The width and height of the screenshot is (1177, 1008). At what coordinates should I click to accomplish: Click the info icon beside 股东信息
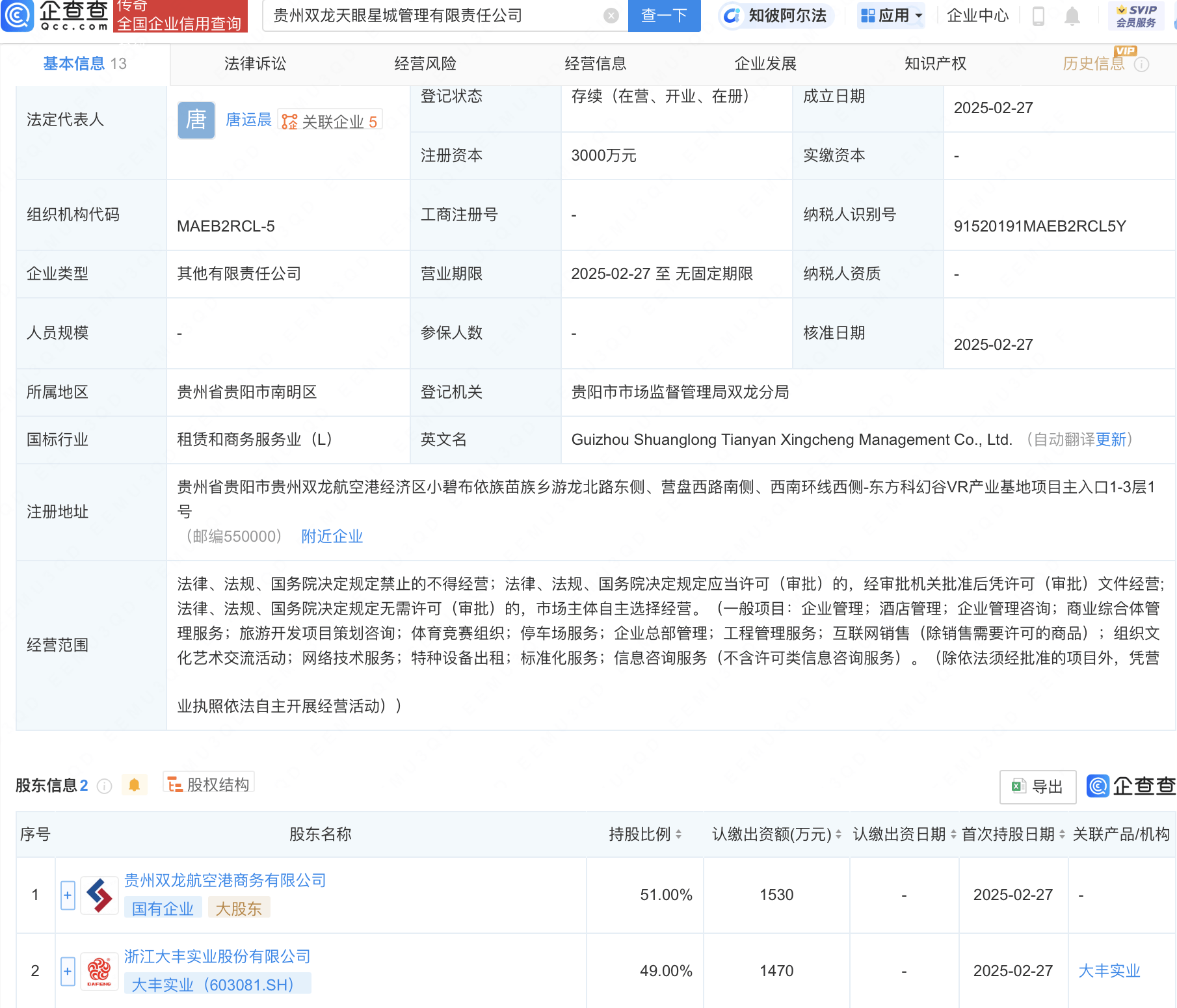click(x=104, y=786)
